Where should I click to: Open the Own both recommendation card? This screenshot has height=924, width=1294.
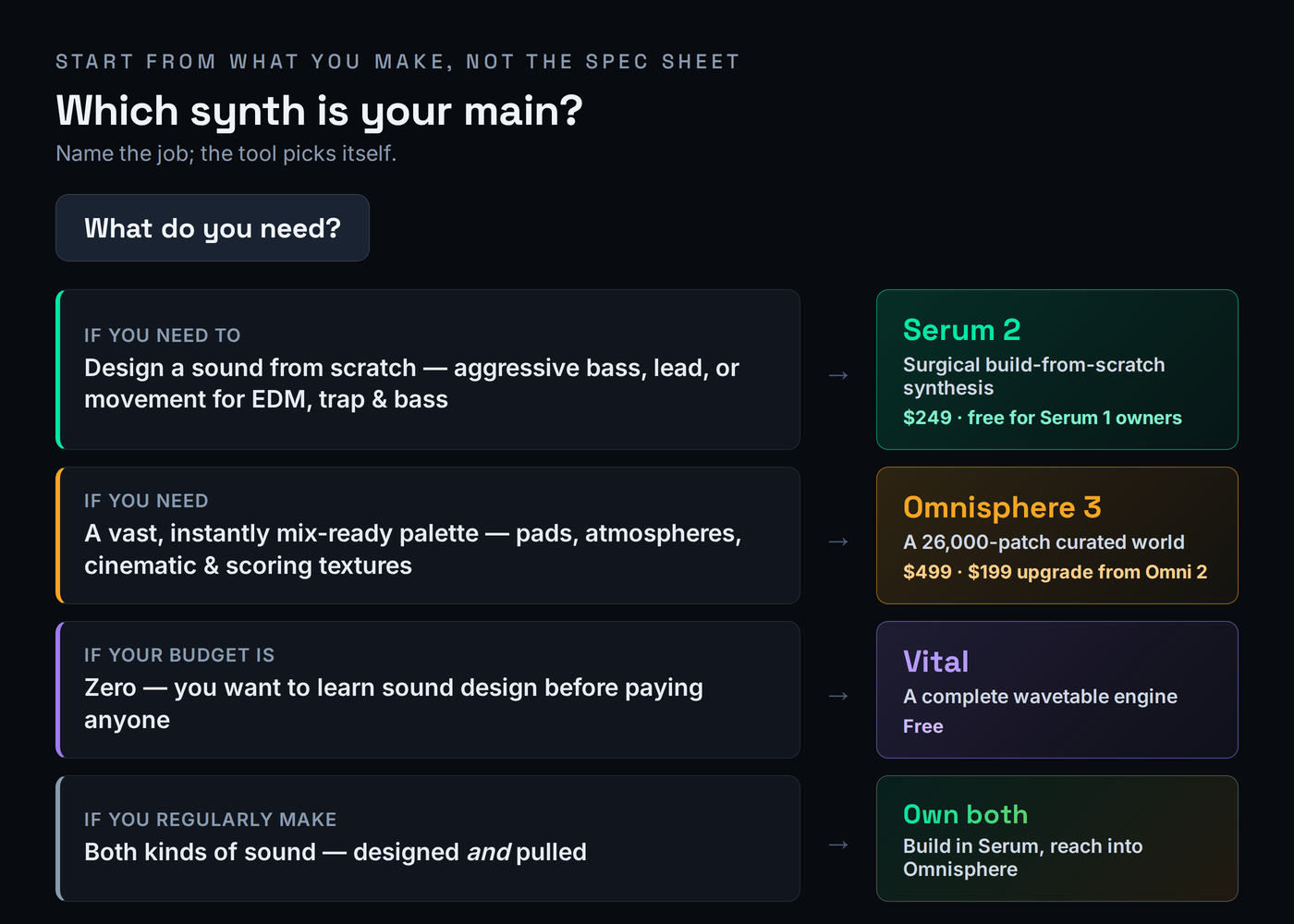1056,838
